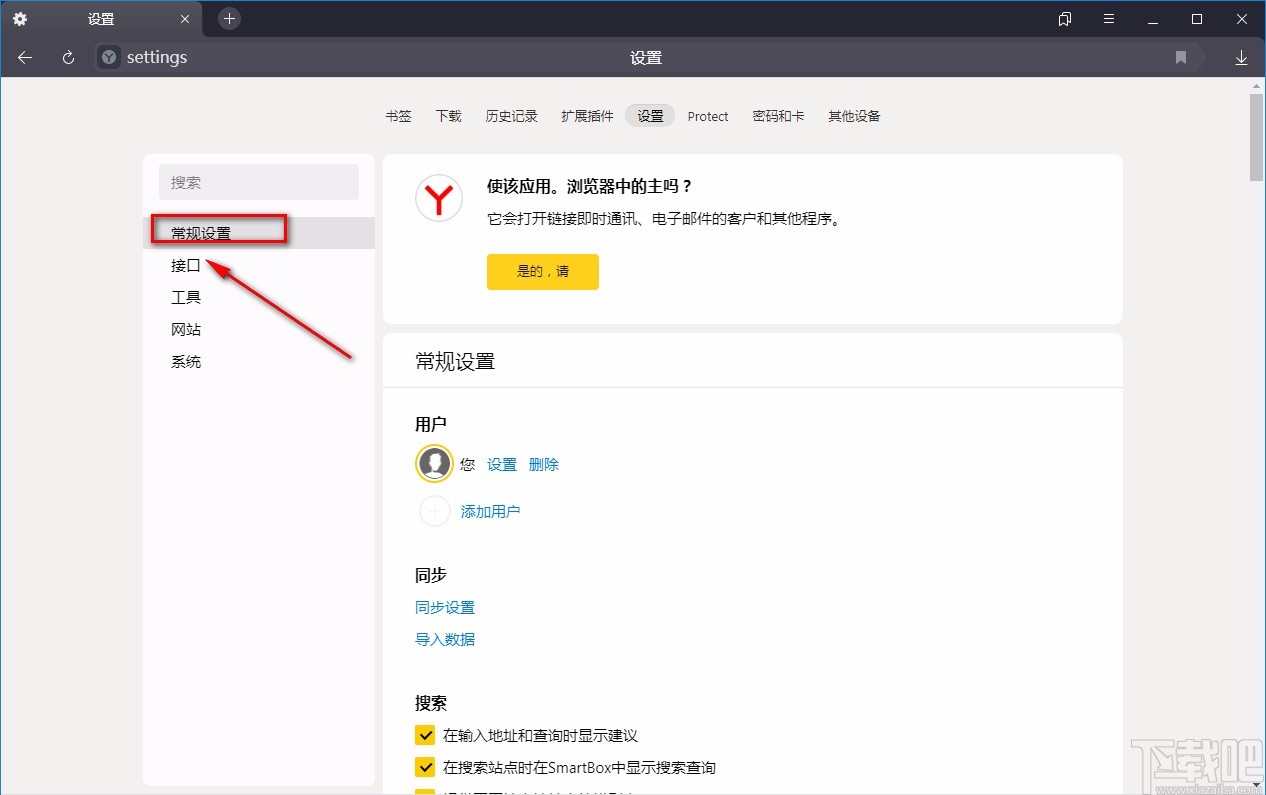Open downloads via the arrow icon
The width and height of the screenshot is (1266, 795).
(x=1241, y=57)
